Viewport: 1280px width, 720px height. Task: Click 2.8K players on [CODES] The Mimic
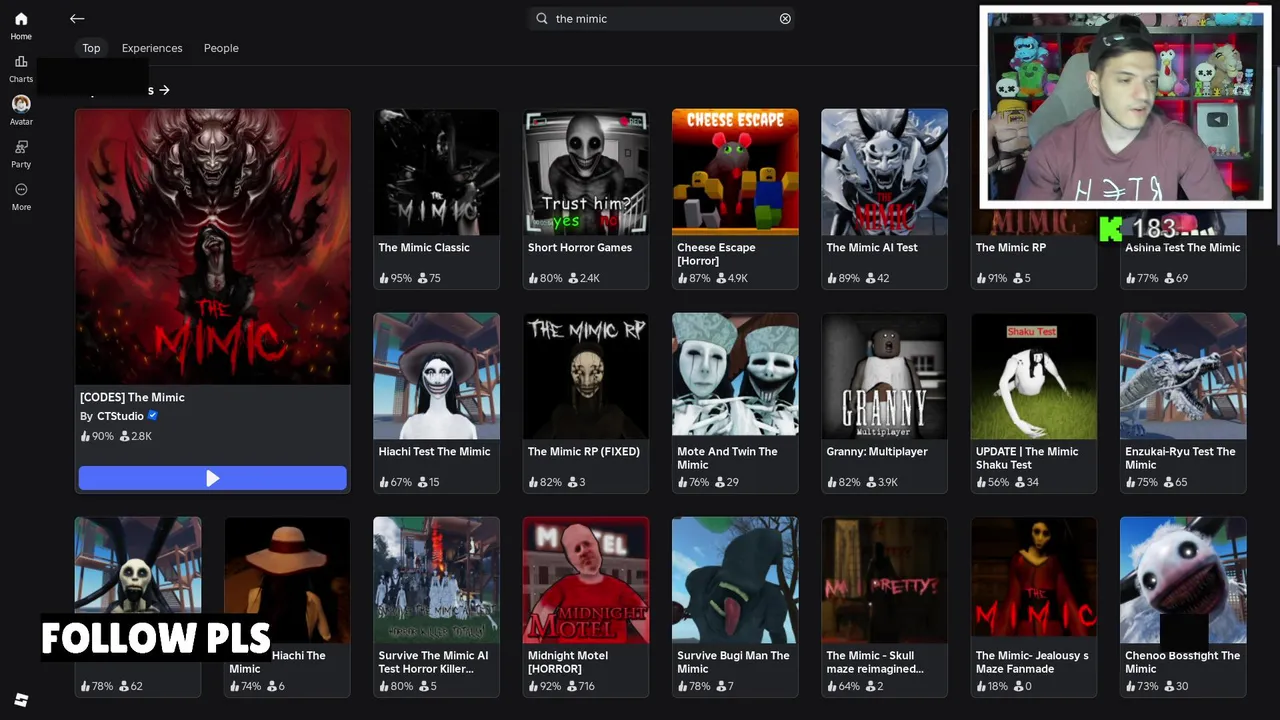pyautogui.click(x=136, y=436)
